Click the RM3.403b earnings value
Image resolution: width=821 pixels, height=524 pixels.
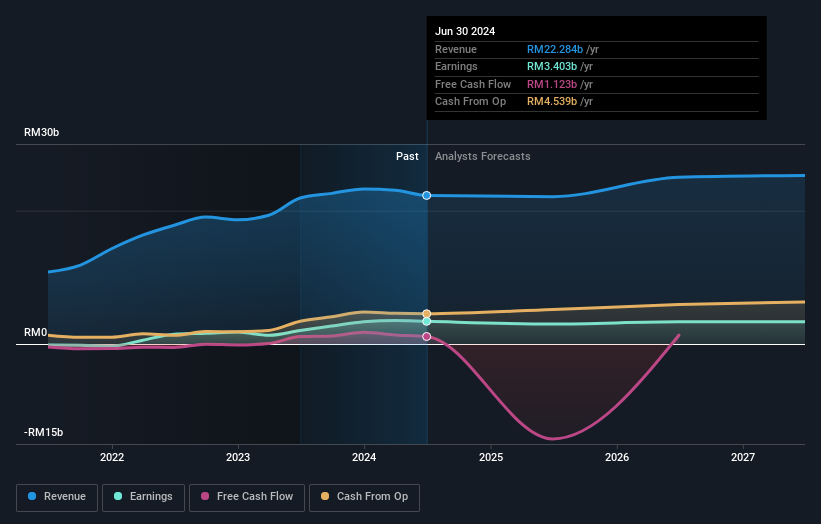(x=552, y=66)
